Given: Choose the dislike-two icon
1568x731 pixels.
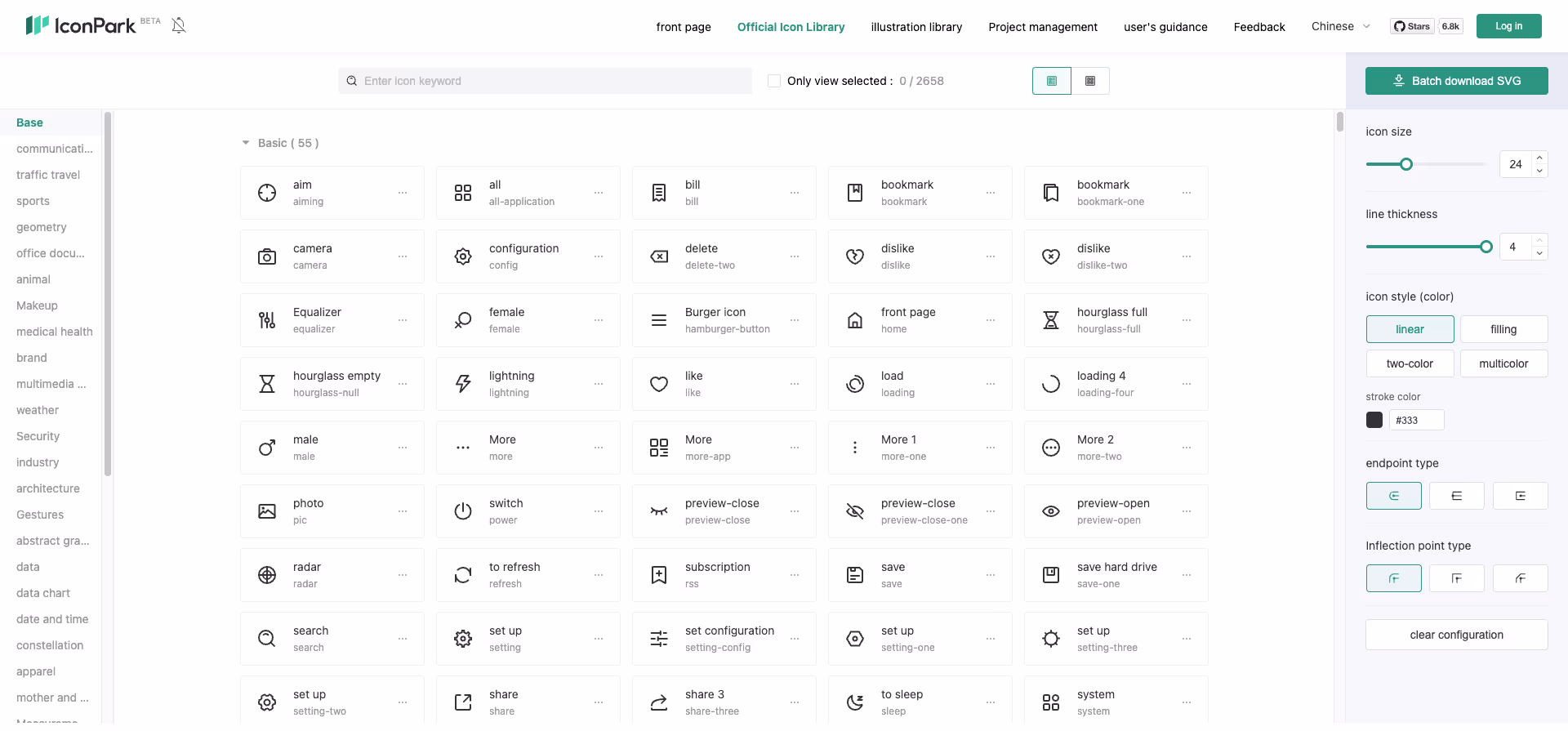Looking at the screenshot, I should 1051,256.
